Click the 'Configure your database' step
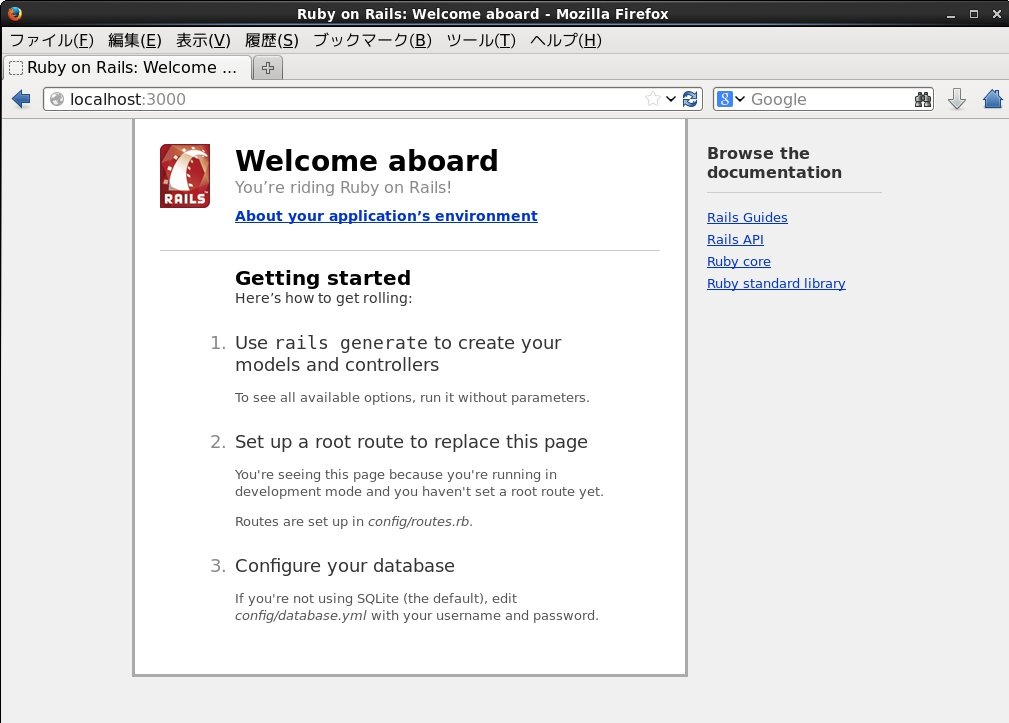The width and height of the screenshot is (1009, 723). pos(345,565)
